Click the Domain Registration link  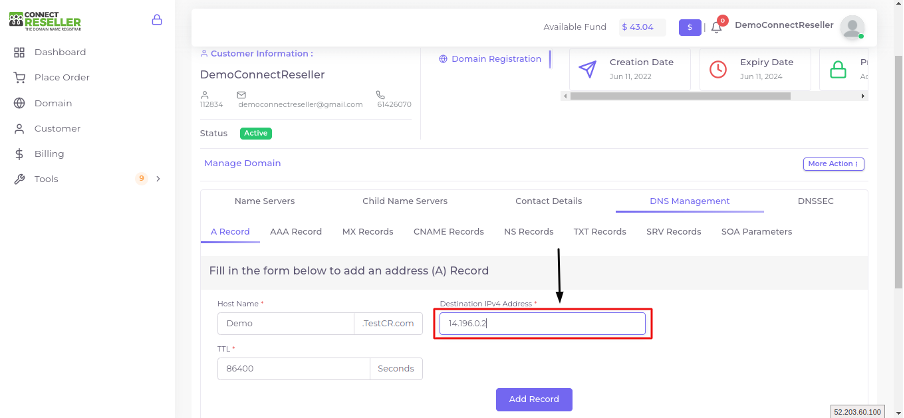(x=490, y=59)
